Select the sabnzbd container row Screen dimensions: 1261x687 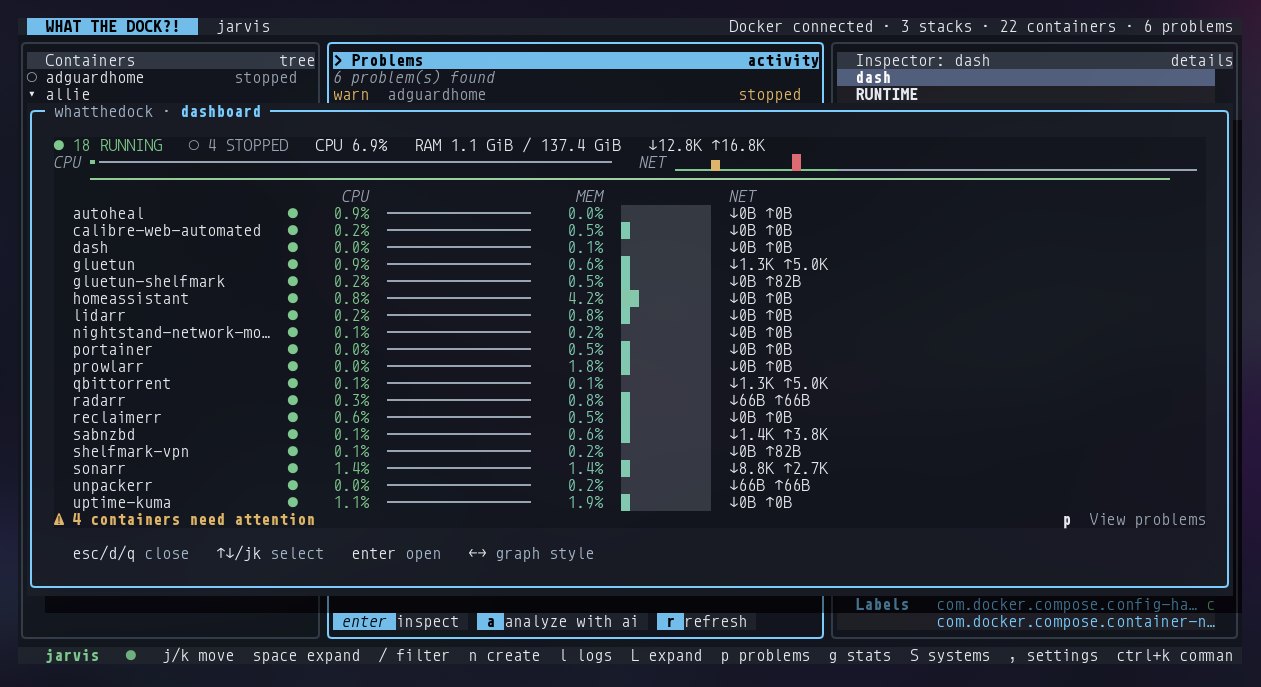coord(630,434)
